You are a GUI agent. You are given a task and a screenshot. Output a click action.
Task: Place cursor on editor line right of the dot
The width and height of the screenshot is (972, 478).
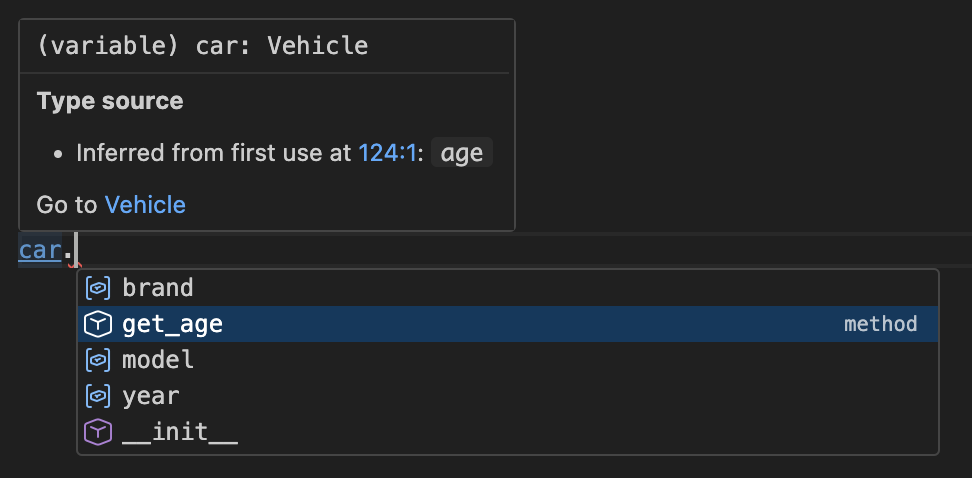pyautogui.click(x=400, y=249)
